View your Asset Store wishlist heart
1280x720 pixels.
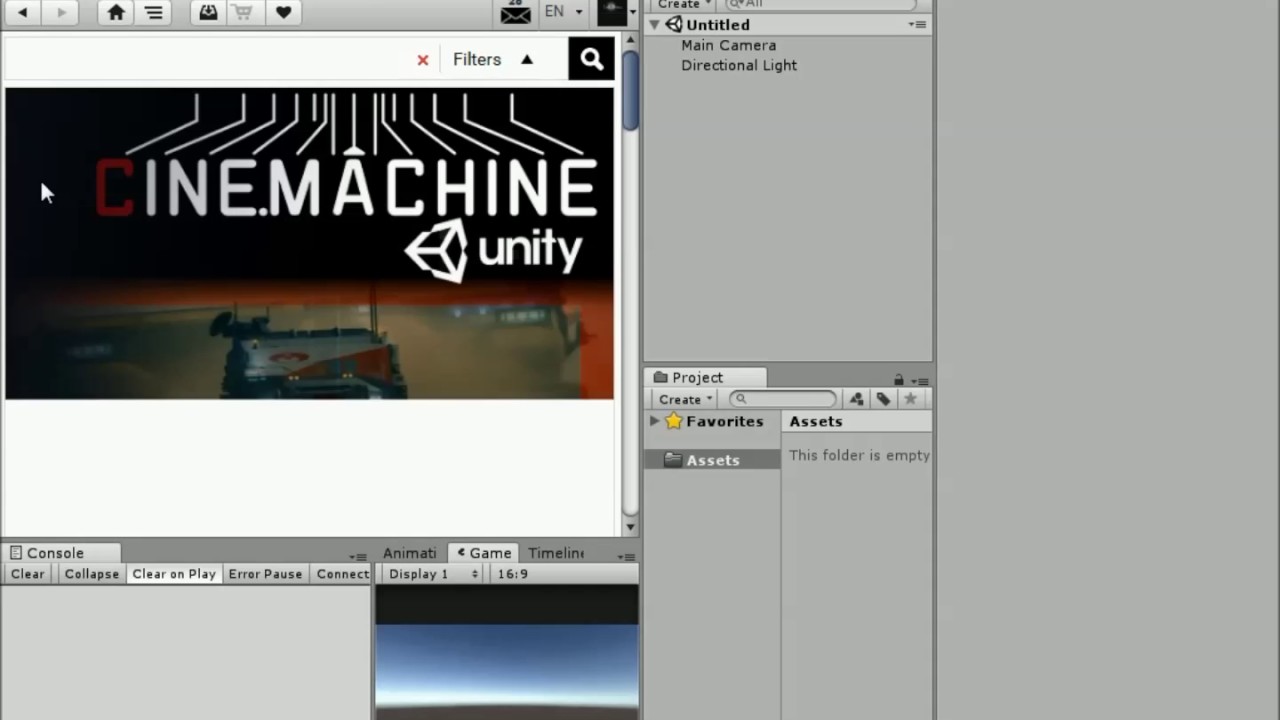[x=283, y=12]
